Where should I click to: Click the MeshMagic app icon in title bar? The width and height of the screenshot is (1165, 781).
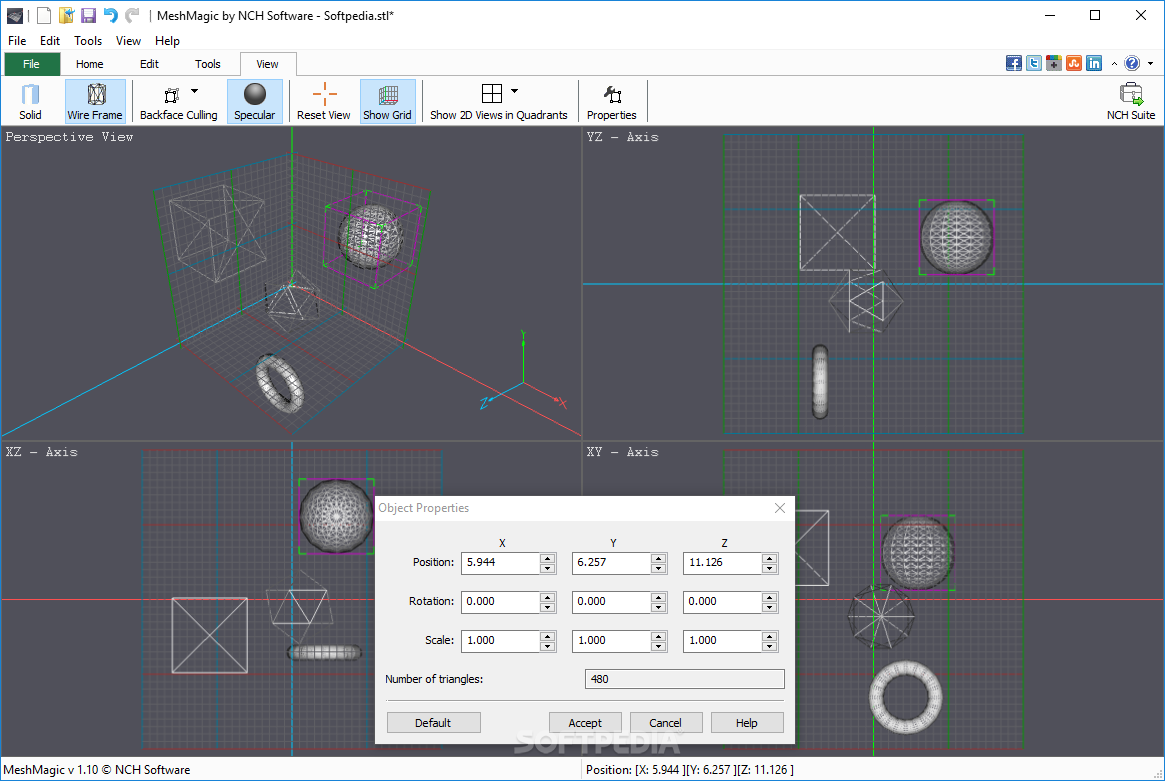[15, 16]
